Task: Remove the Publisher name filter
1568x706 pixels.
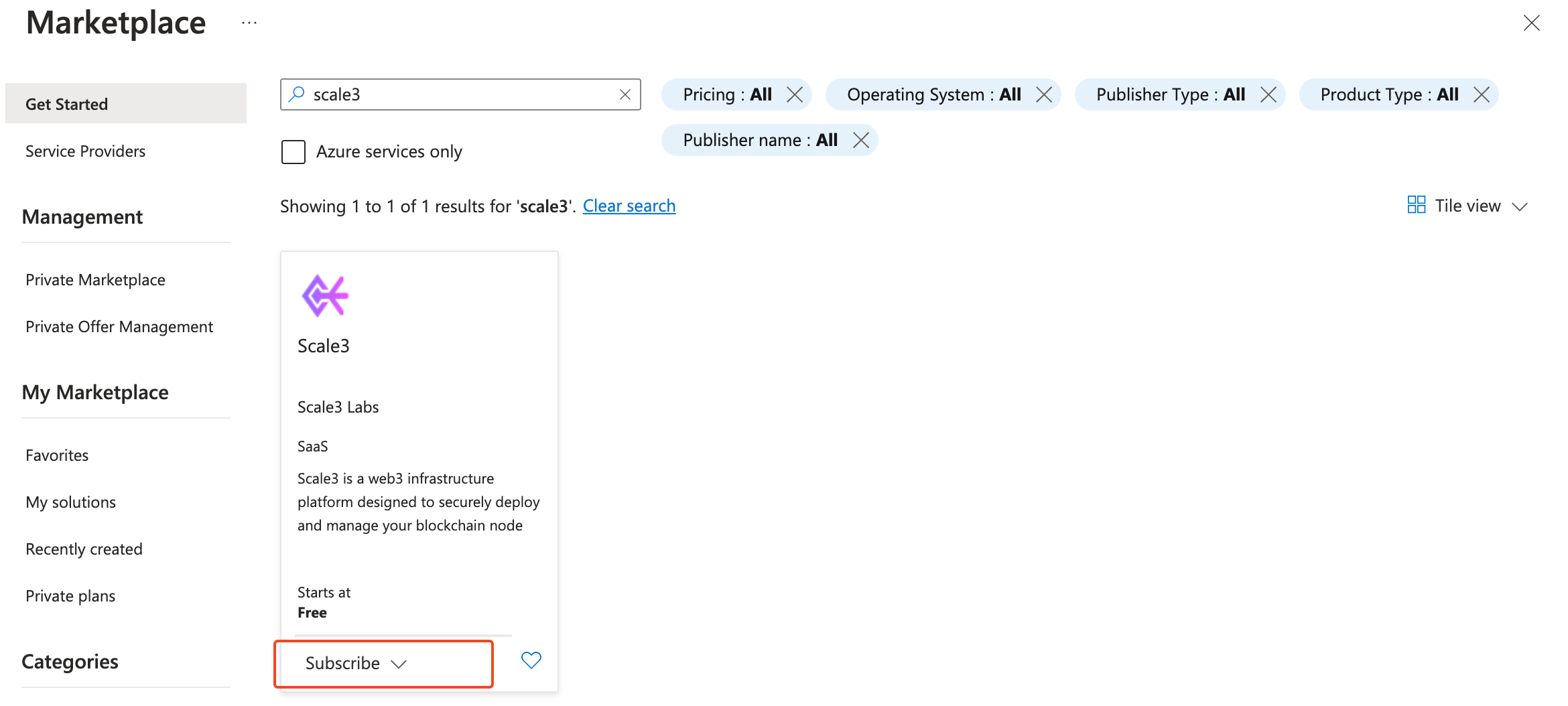Action: pyautogui.click(x=861, y=140)
